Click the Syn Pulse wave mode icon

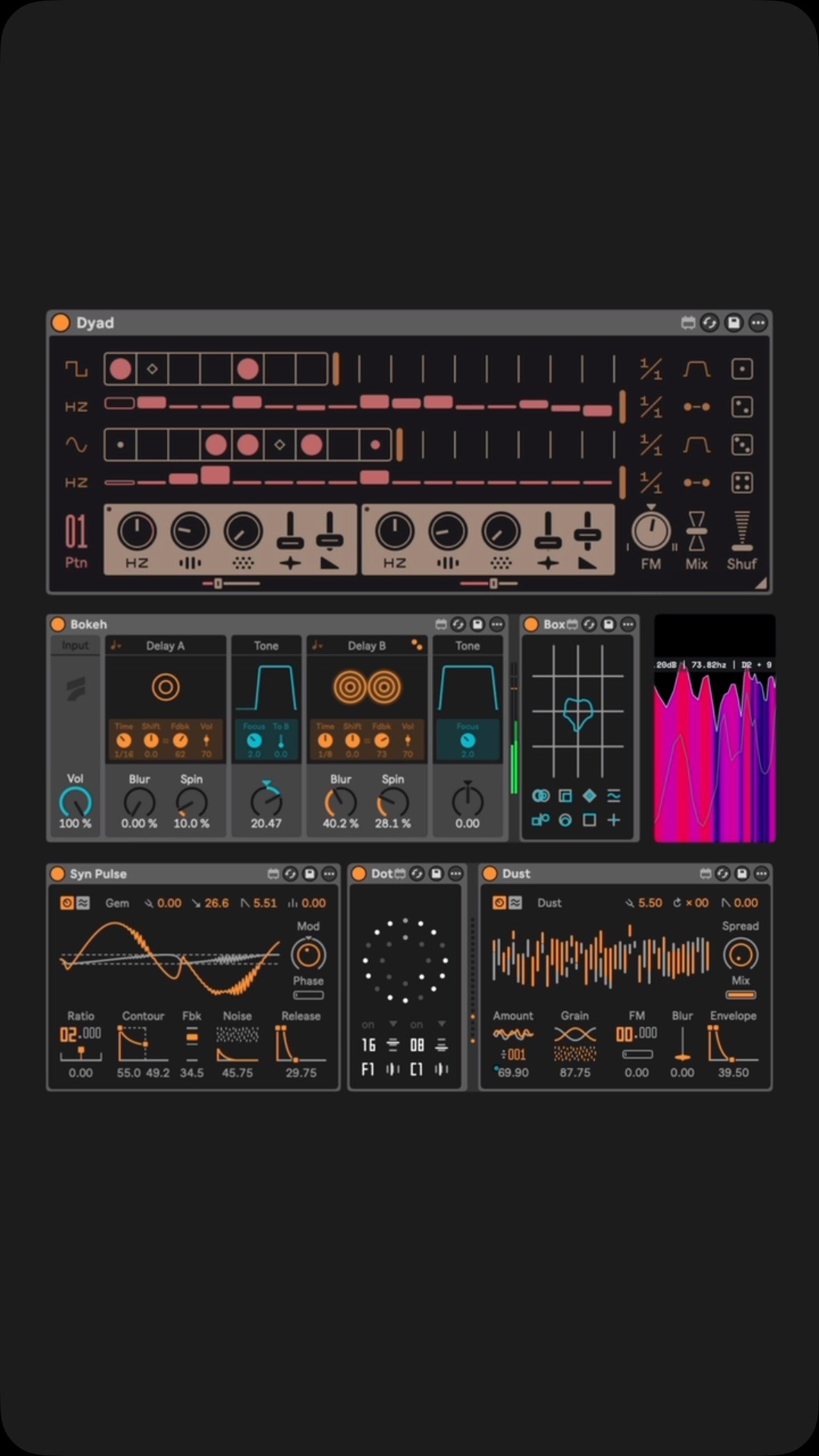pos(83,903)
